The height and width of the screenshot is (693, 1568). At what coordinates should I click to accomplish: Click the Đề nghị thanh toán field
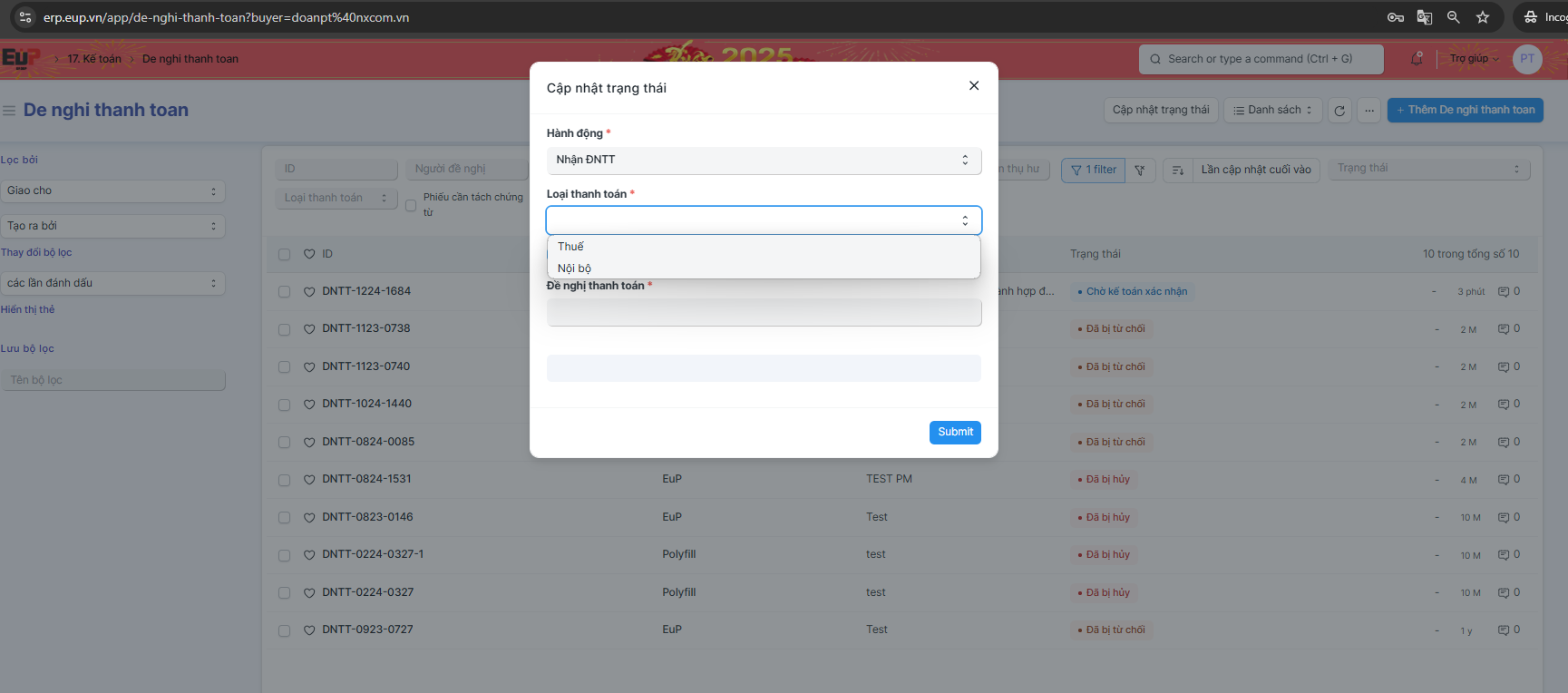pyautogui.click(x=763, y=313)
